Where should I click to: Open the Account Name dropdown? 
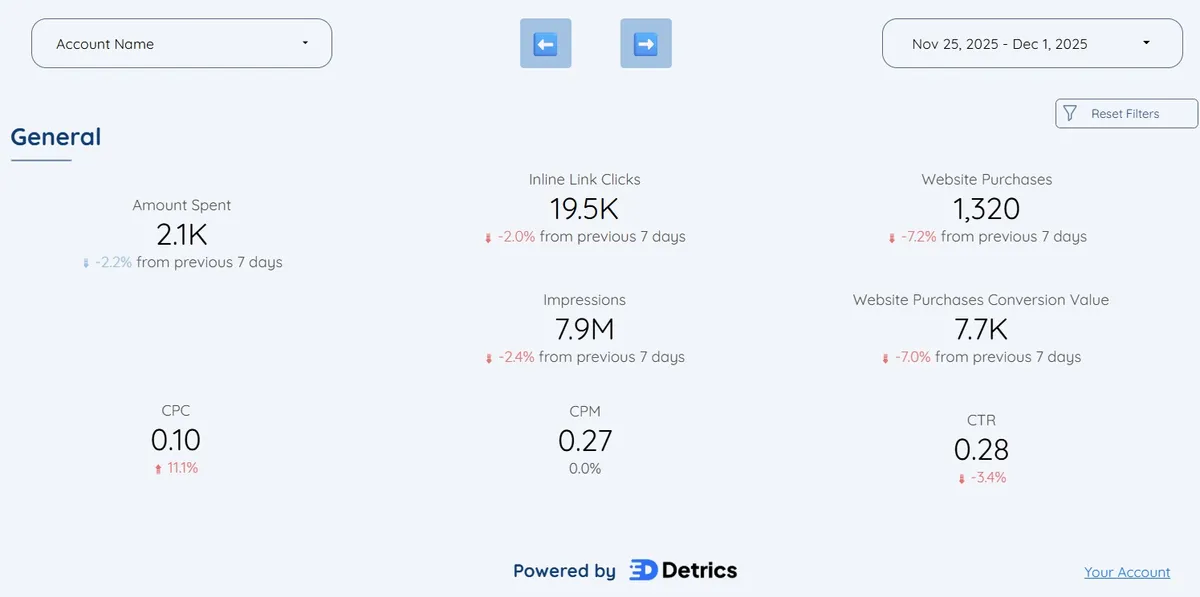point(181,43)
